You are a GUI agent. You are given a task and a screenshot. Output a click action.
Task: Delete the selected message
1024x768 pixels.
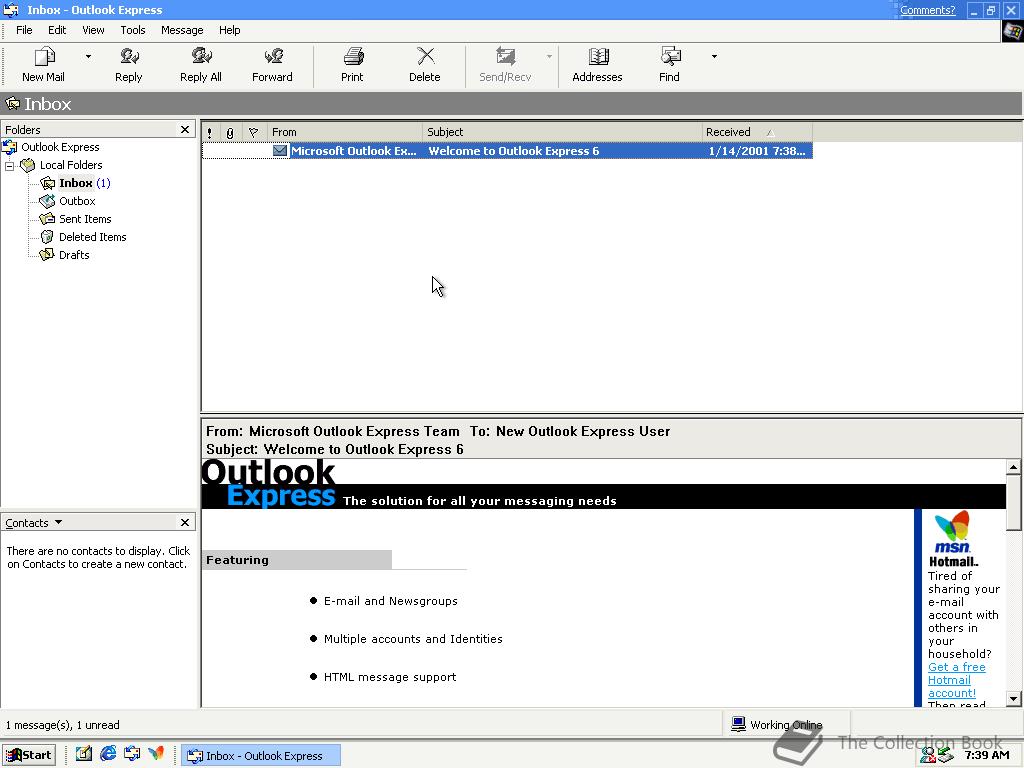coord(424,65)
